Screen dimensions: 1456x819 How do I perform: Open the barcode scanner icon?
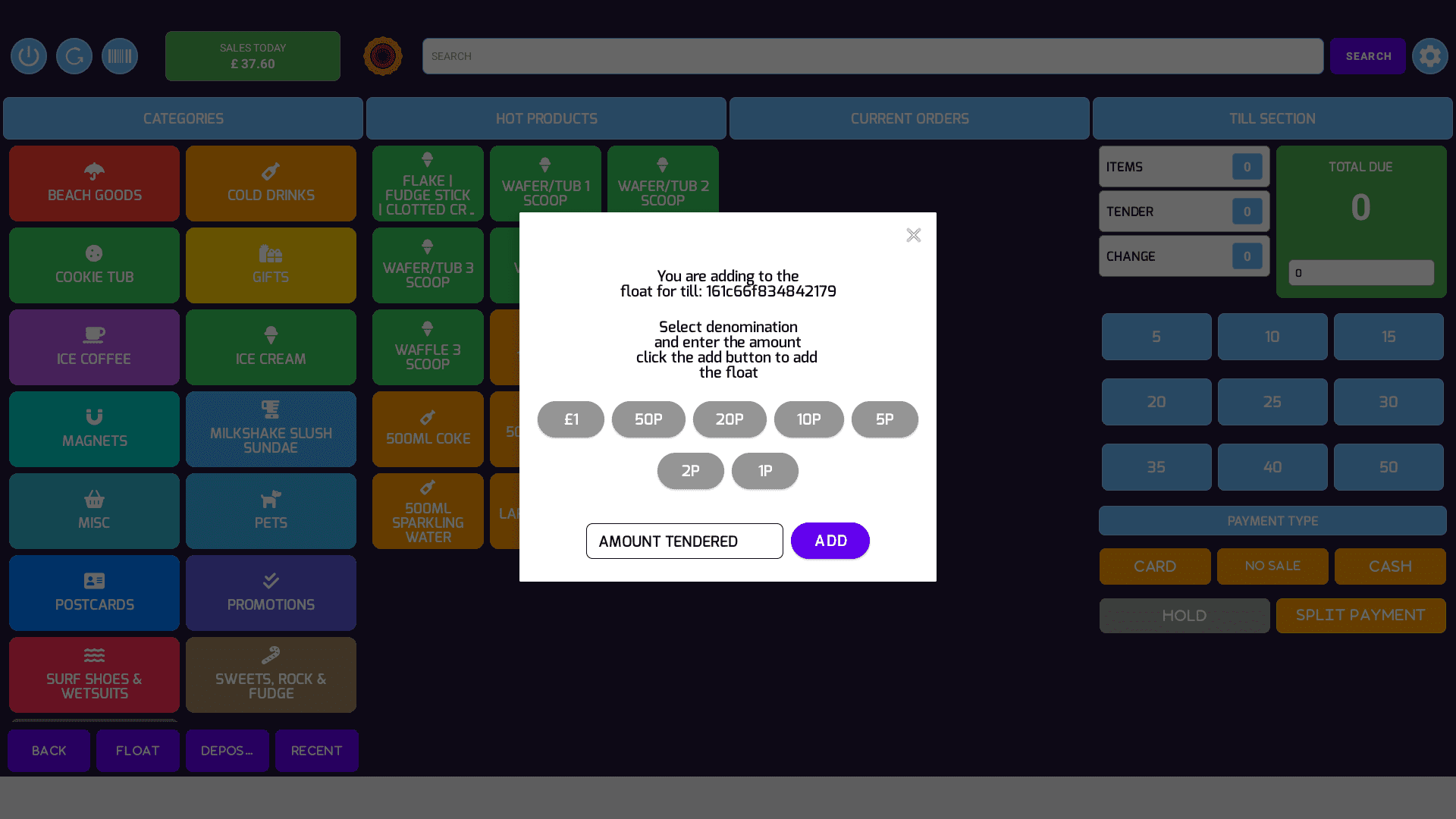(x=120, y=56)
